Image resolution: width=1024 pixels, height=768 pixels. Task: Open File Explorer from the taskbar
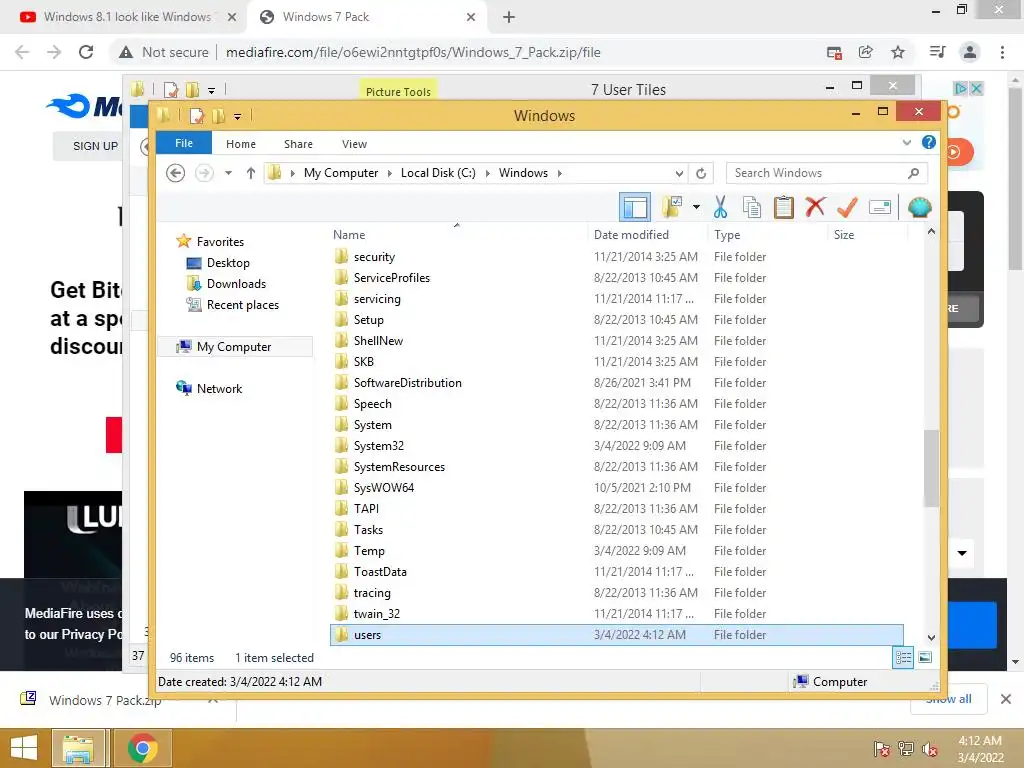pos(78,748)
